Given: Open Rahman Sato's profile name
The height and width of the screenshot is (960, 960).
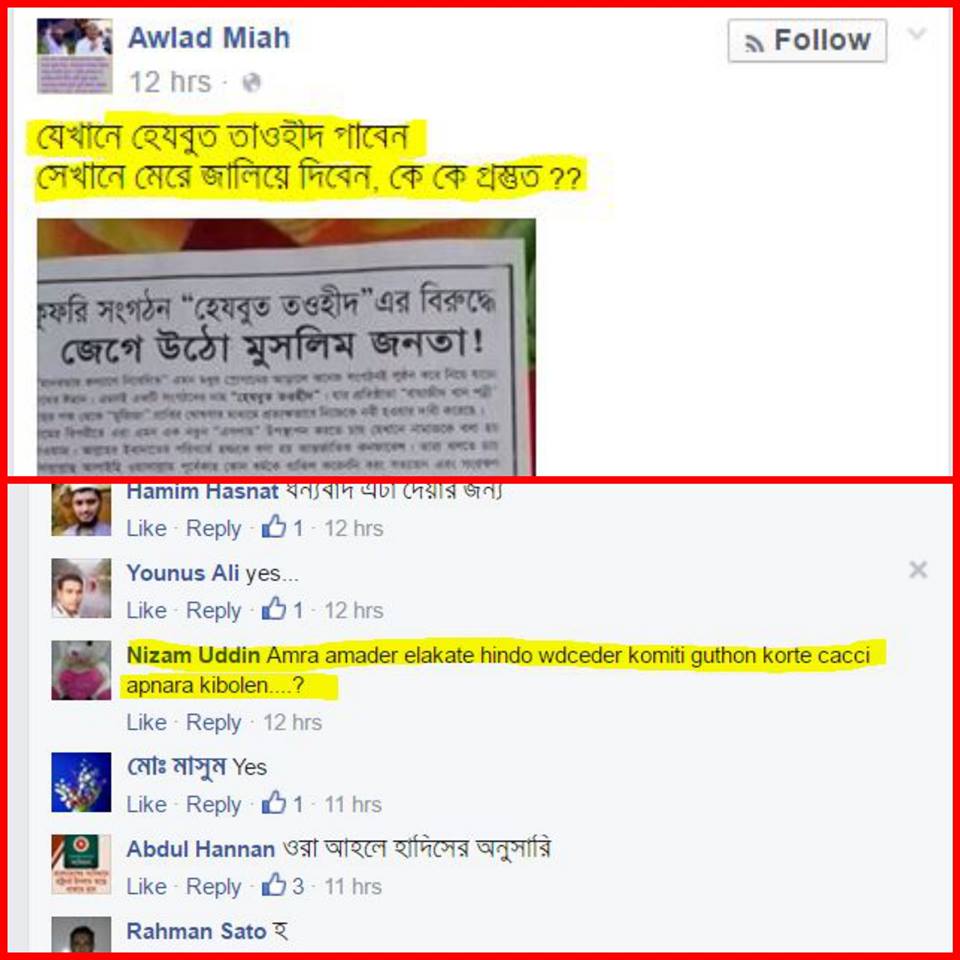Looking at the screenshot, I should click(x=196, y=931).
